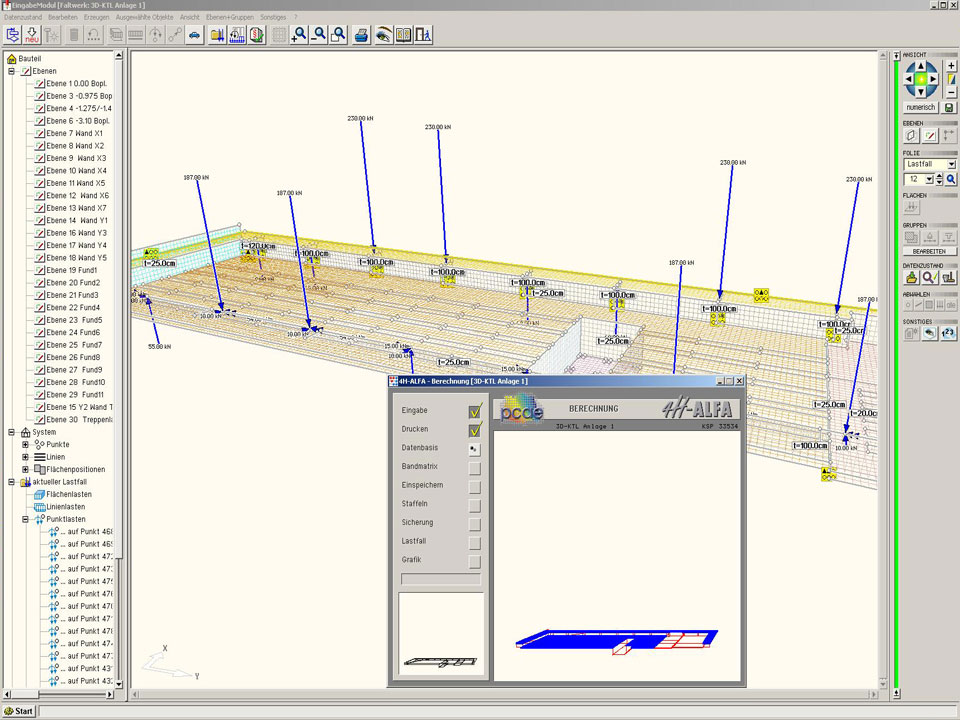Click the zoom out magnifier toolbar icon

click(x=318, y=35)
